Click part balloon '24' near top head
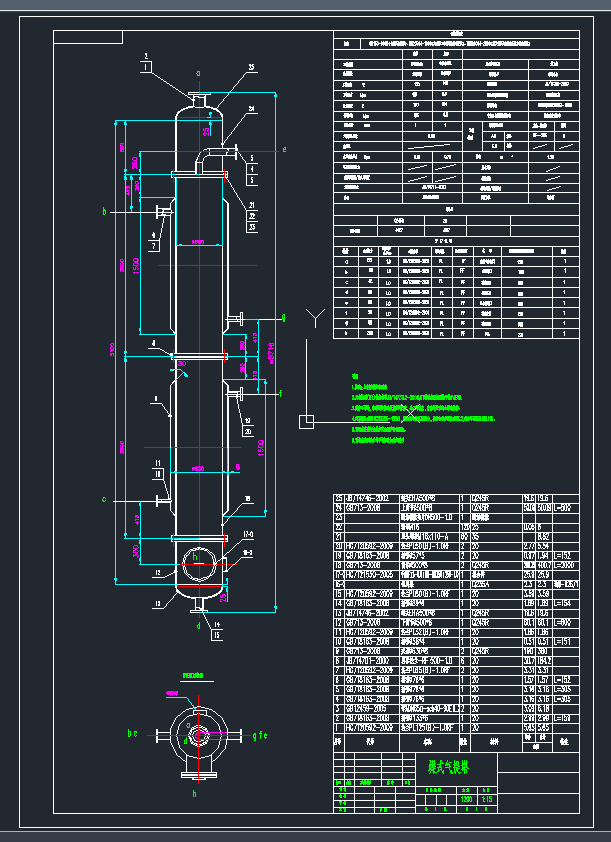This screenshot has width=611, height=842. coord(251,108)
